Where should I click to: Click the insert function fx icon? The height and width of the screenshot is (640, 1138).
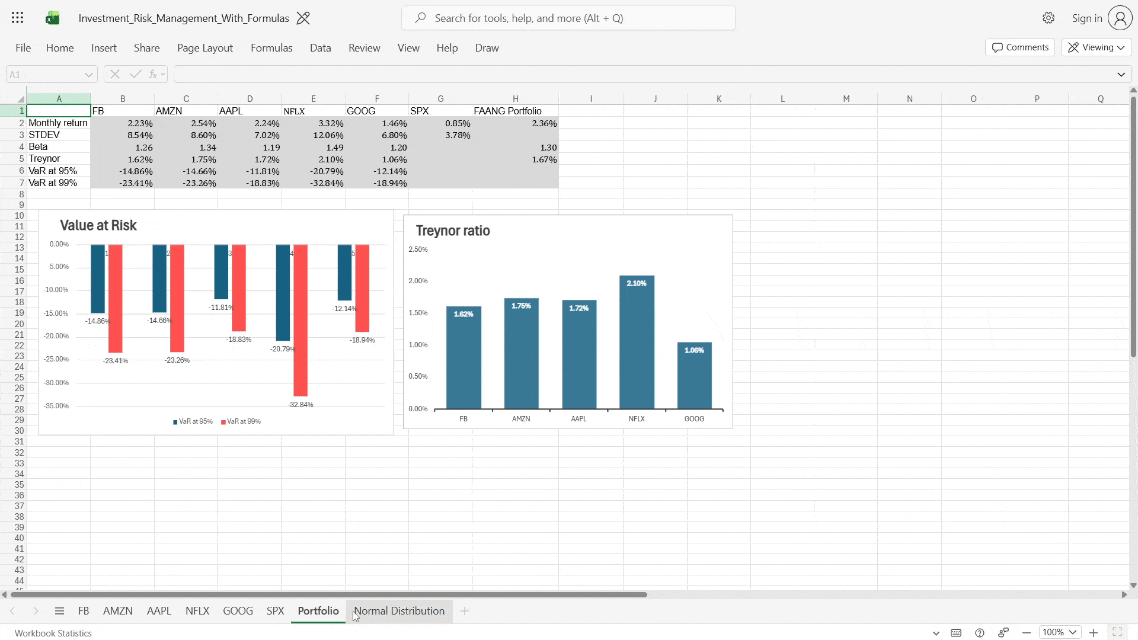(x=153, y=74)
